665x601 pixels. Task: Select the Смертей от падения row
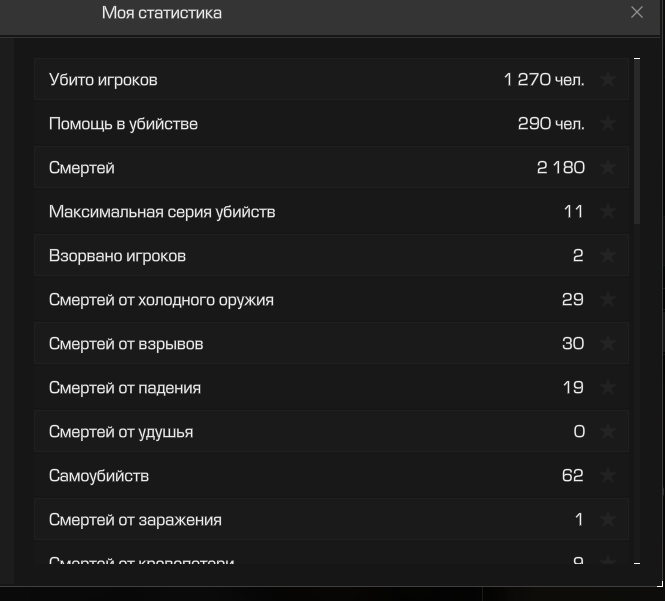(x=331, y=387)
